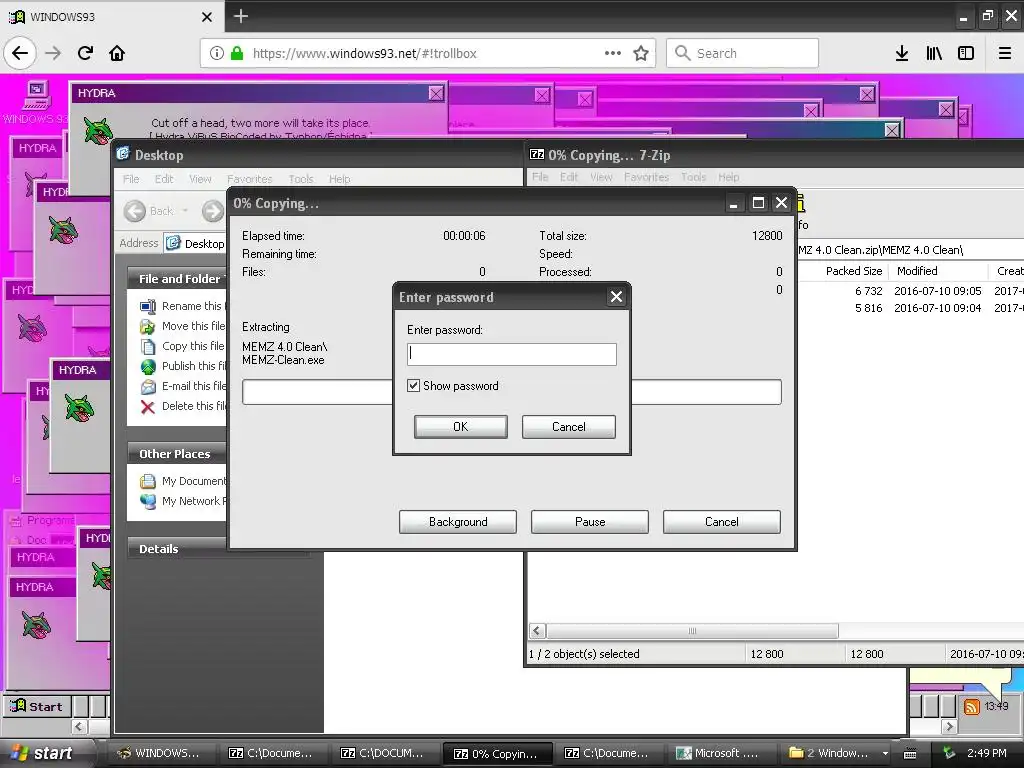Image resolution: width=1024 pixels, height=768 pixels.
Task: Collapse the Other Places panel header
Action: click(175, 454)
